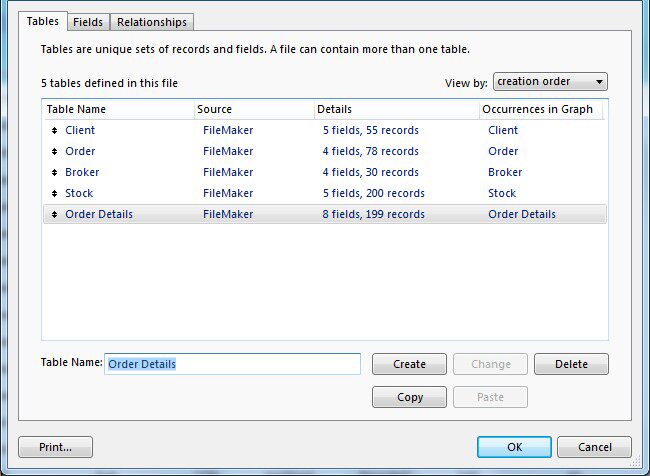
Task: Sort by the Table Name column header
Action: (x=118, y=109)
